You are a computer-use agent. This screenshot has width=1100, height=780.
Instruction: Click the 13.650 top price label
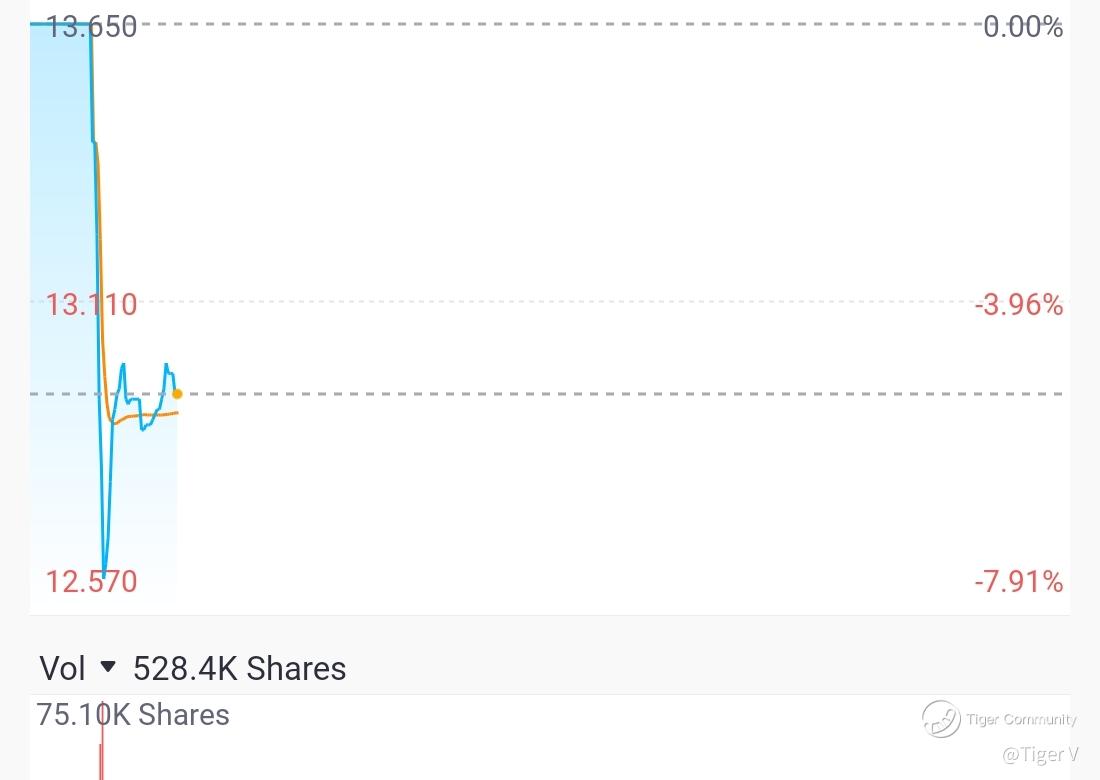coord(91,27)
